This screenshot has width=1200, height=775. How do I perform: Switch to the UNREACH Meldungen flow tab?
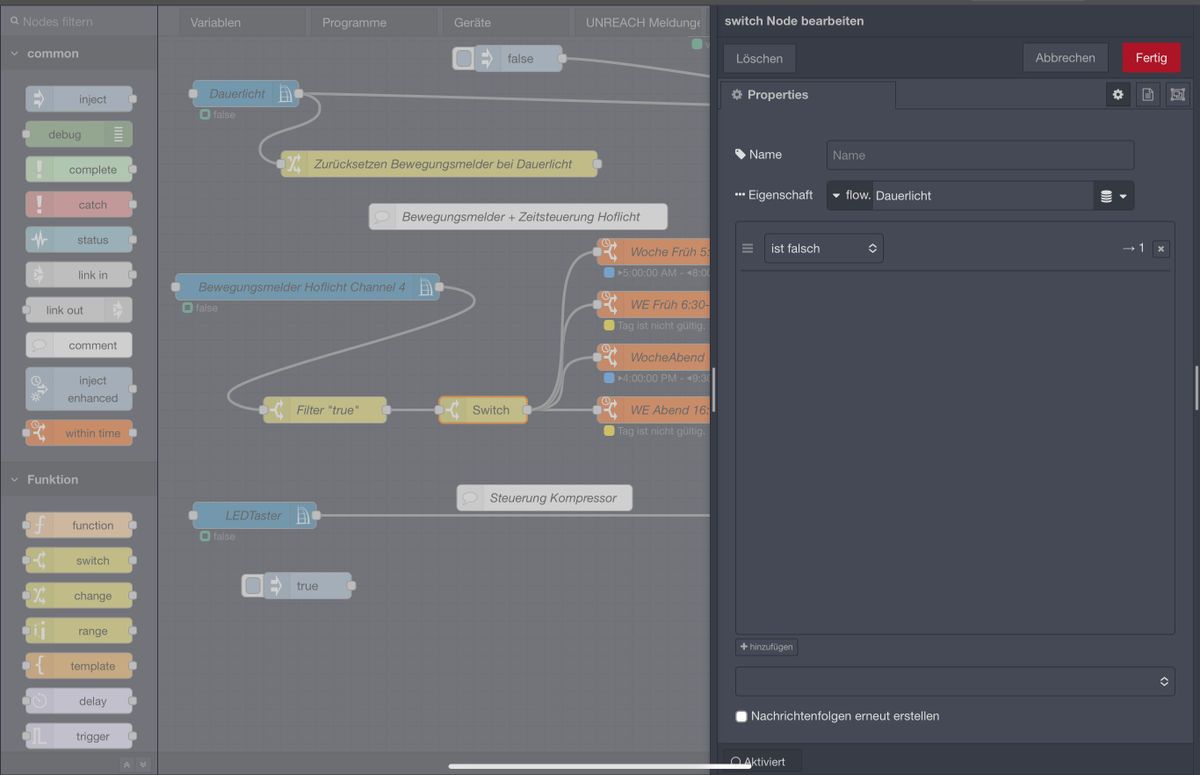point(644,22)
